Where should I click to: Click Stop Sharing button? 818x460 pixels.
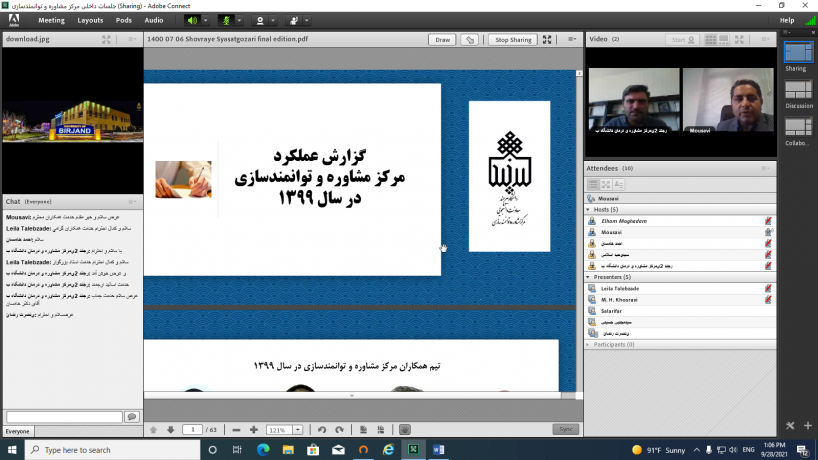coord(513,40)
